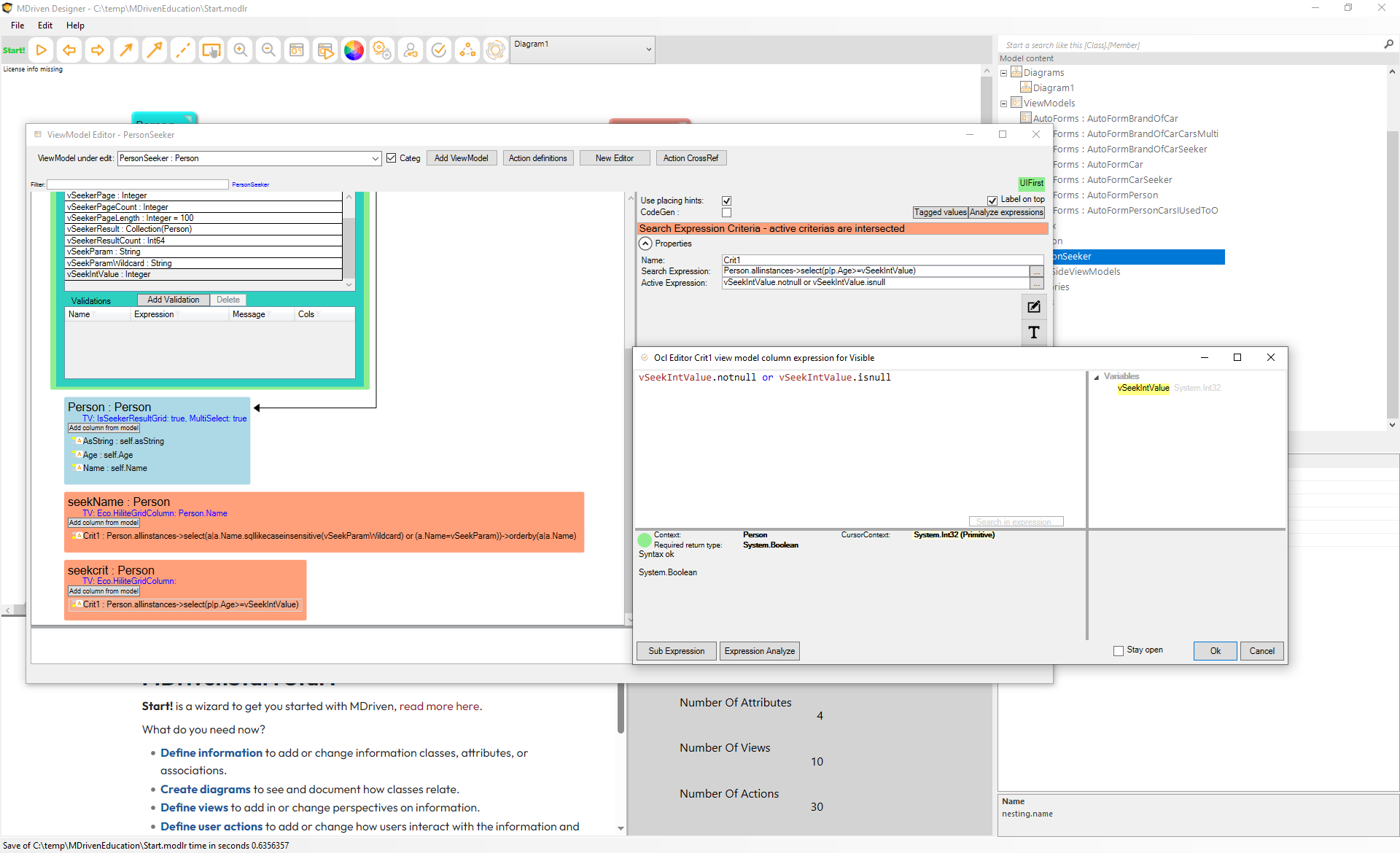Open the Edit menu
The image size is (1400, 853).
(x=45, y=26)
